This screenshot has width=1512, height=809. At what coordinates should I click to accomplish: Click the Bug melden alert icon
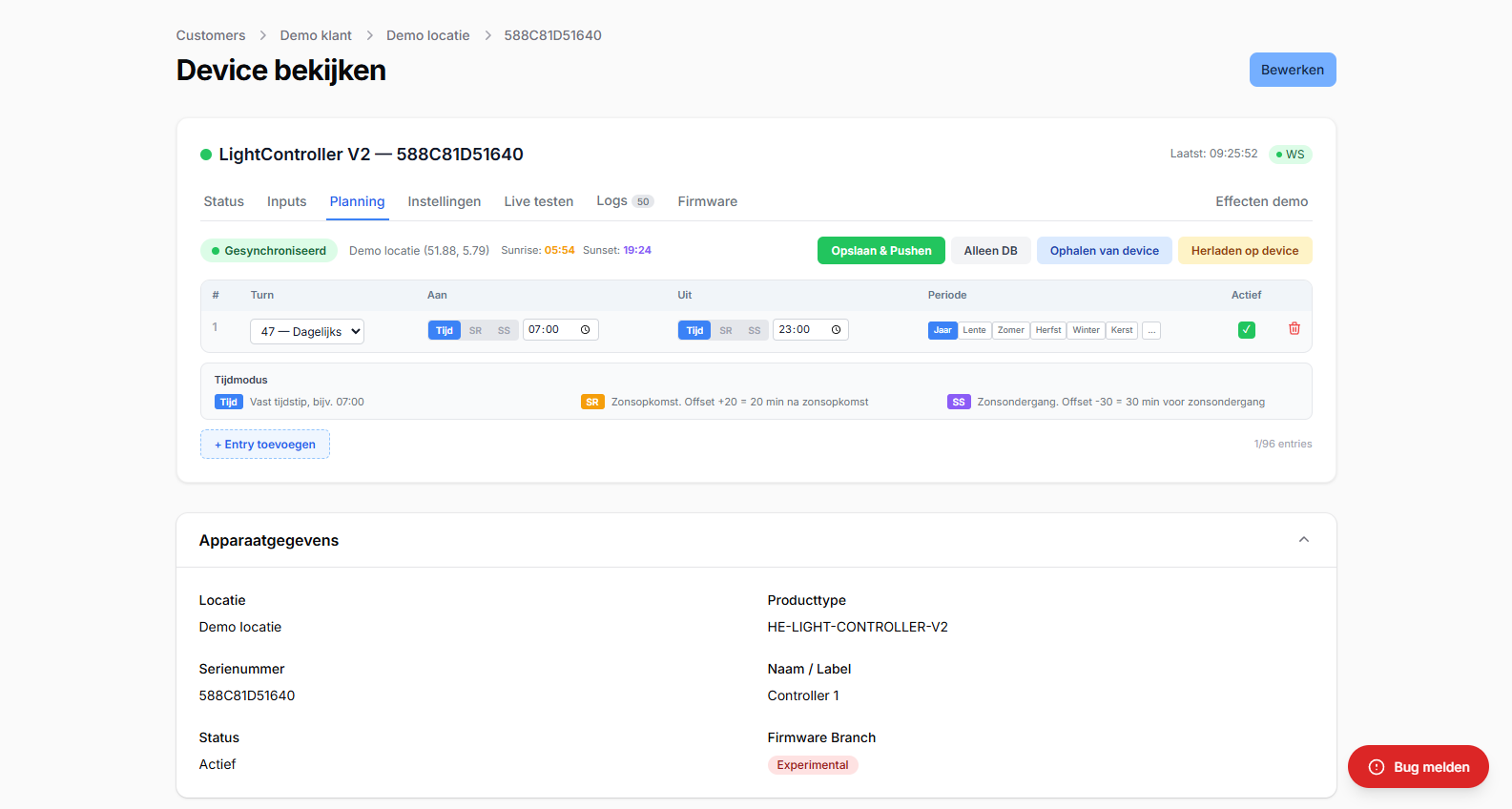1376,767
